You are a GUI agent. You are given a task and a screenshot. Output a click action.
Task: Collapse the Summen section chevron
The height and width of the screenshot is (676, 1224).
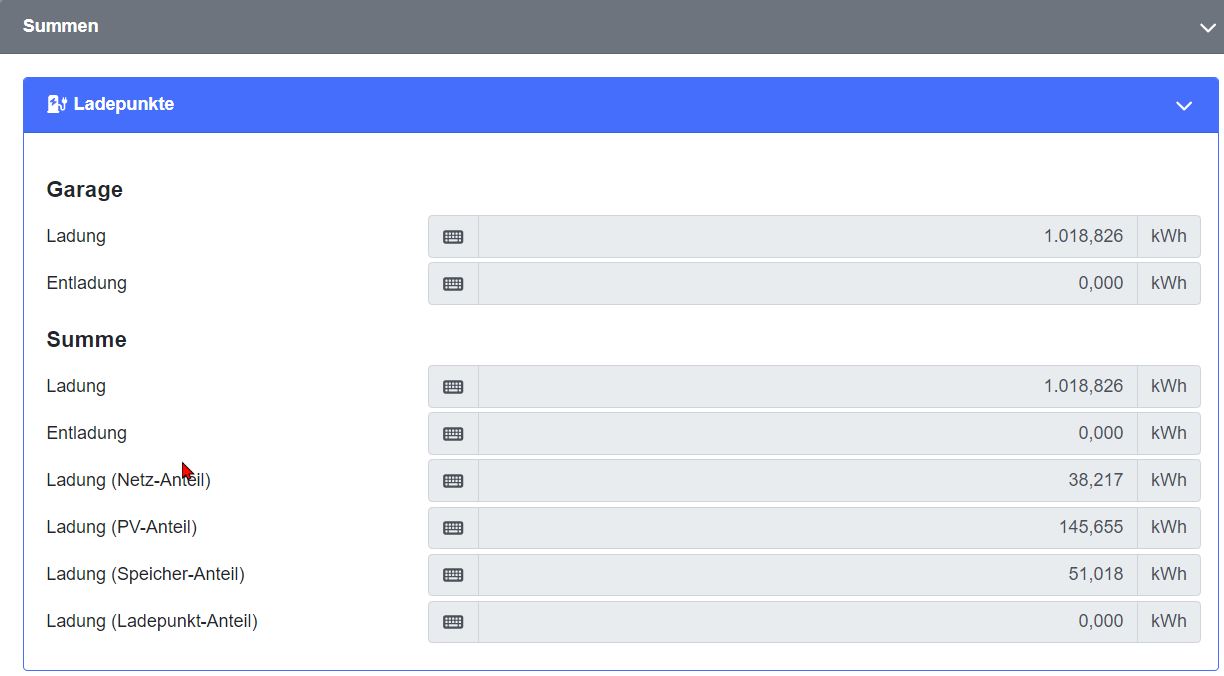point(1208,28)
